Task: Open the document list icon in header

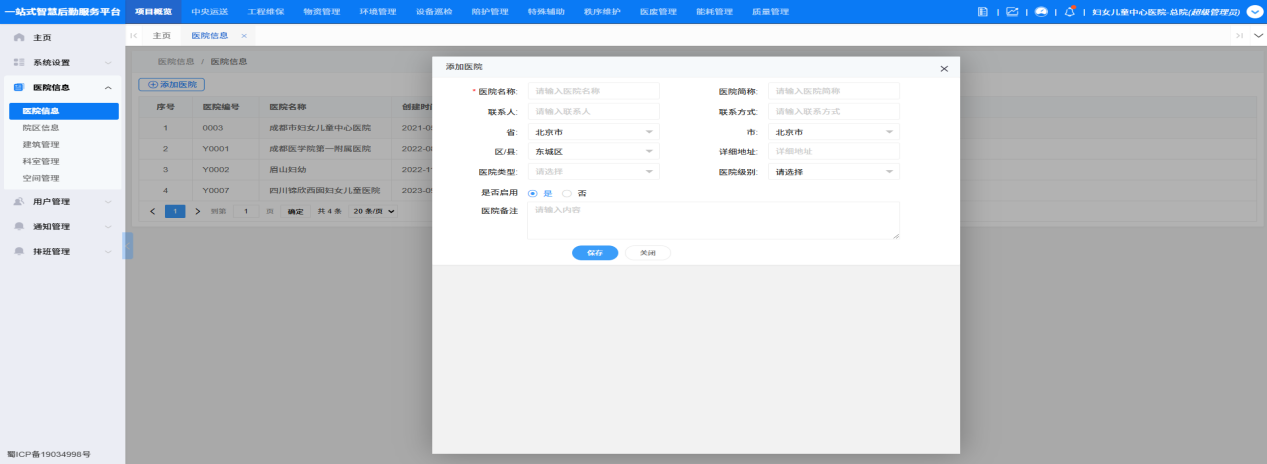Action: pyautogui.click(x=983, y=12)
